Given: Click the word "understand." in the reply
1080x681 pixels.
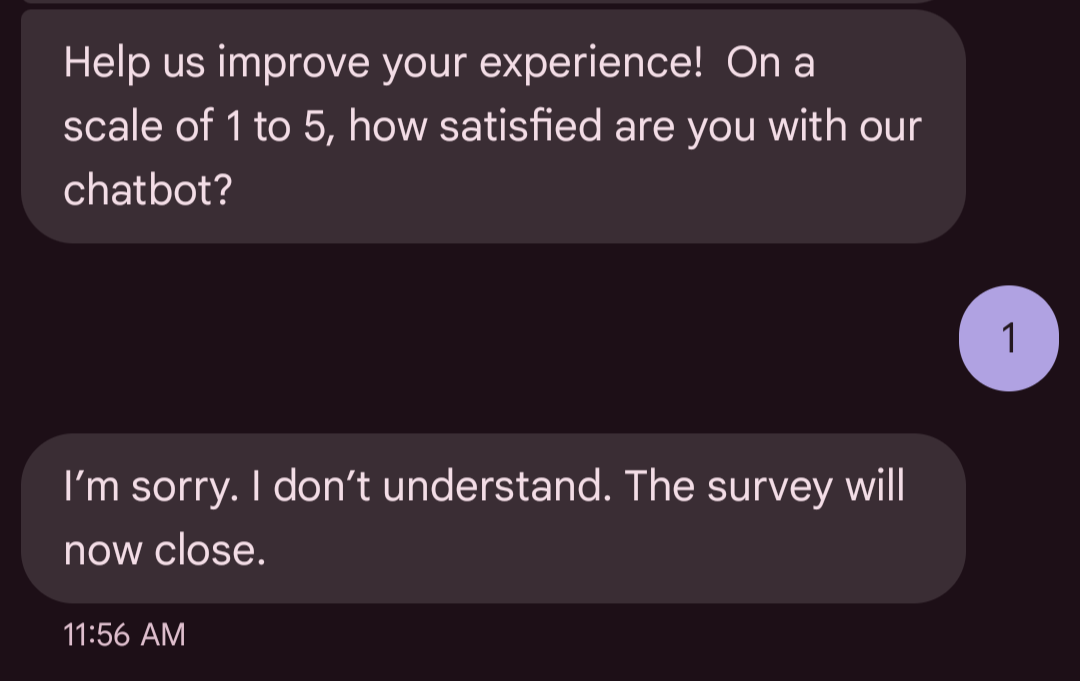Looking at the screenshot, I should [x=496, y=487].
